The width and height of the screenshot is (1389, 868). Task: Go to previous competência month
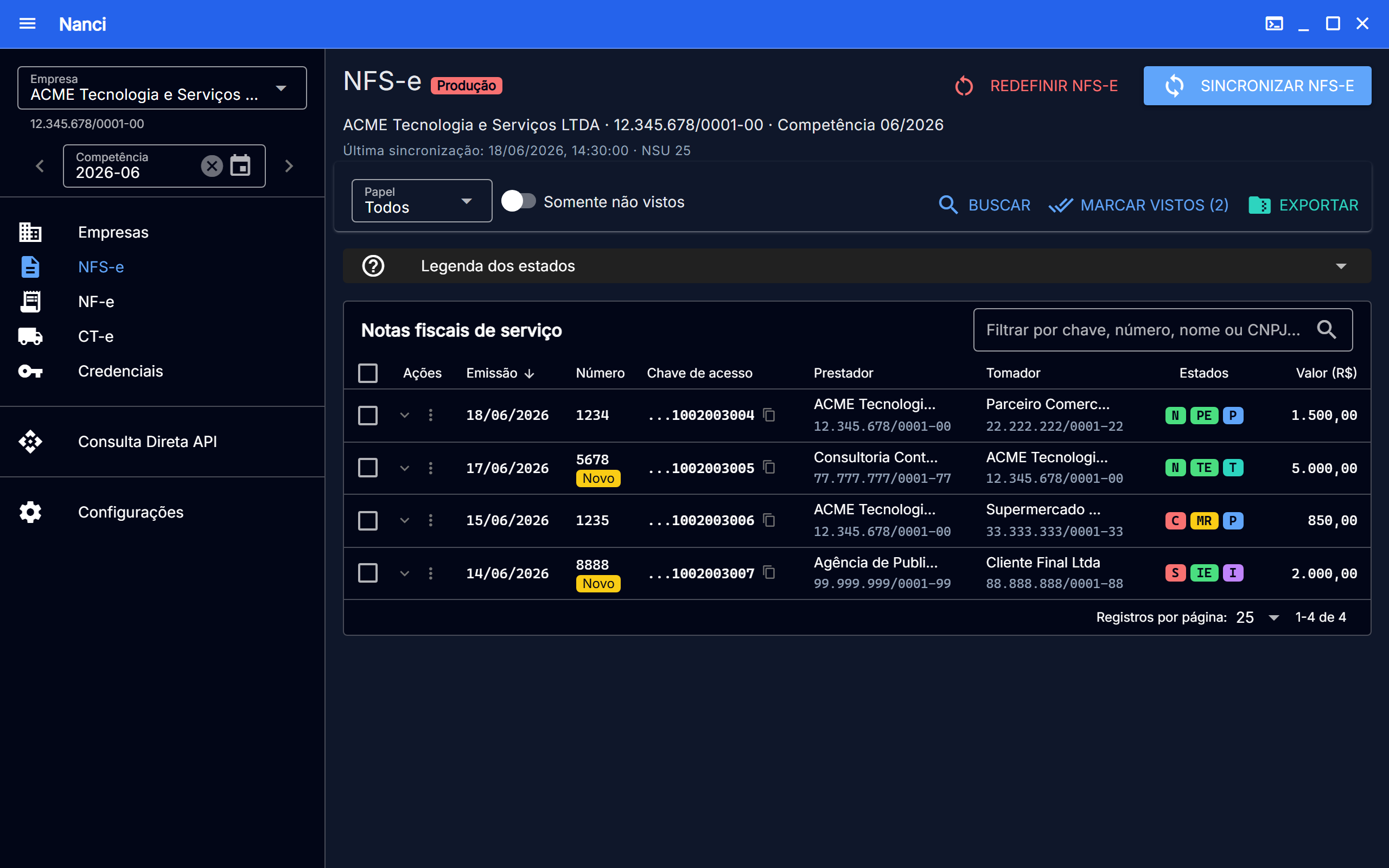click(x=40, y=166)
